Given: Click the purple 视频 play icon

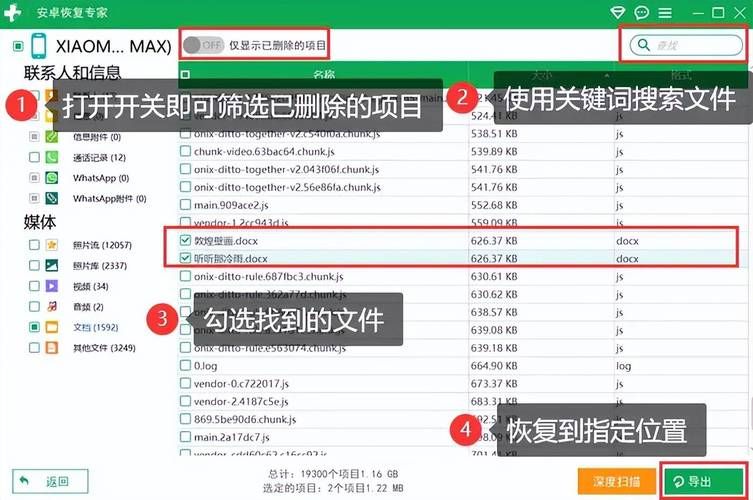Looking at the screenshot, I should [51, 286].
